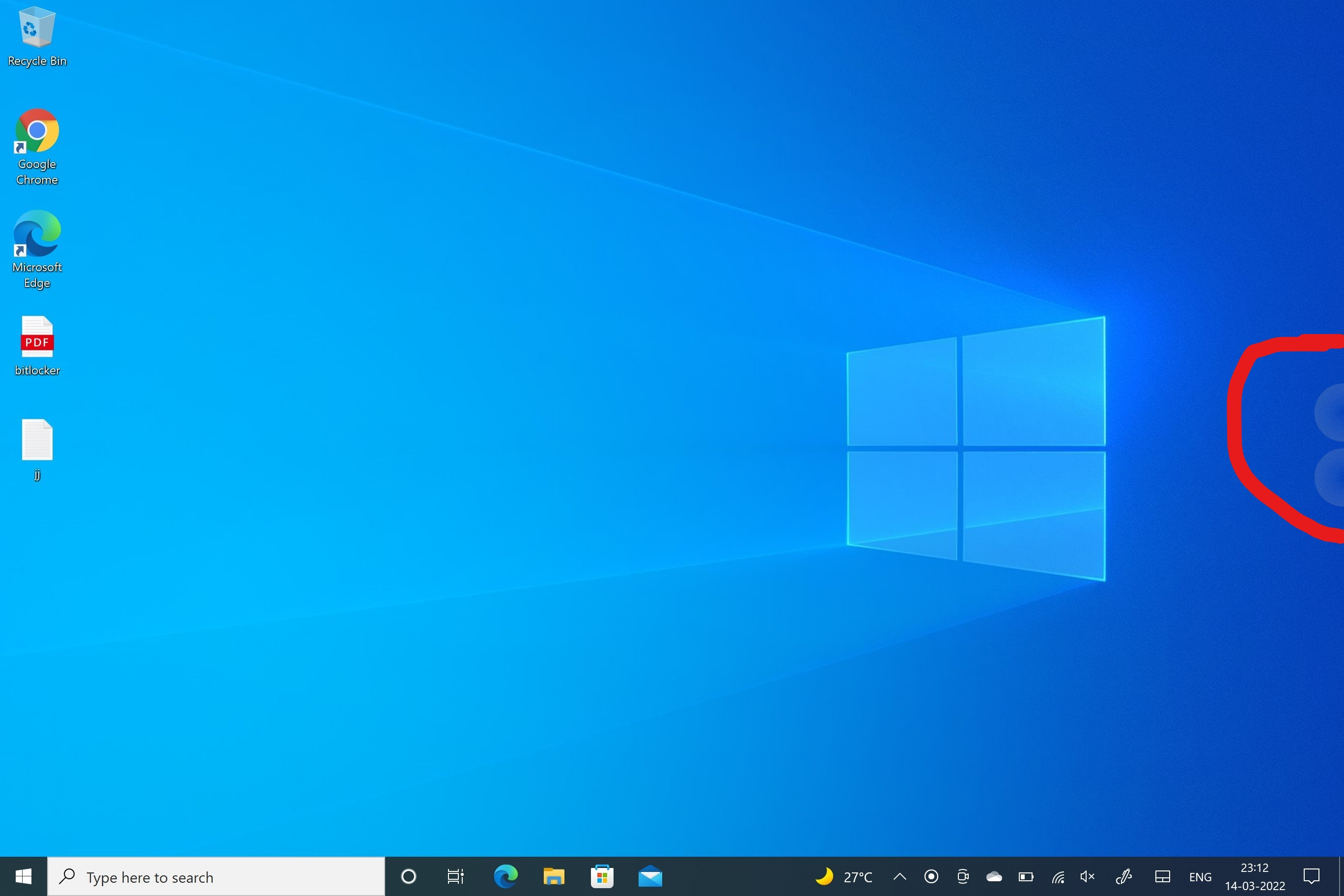The image size is (1344, 896).
Task: Select the jj text file
Action: coord(37,448)
